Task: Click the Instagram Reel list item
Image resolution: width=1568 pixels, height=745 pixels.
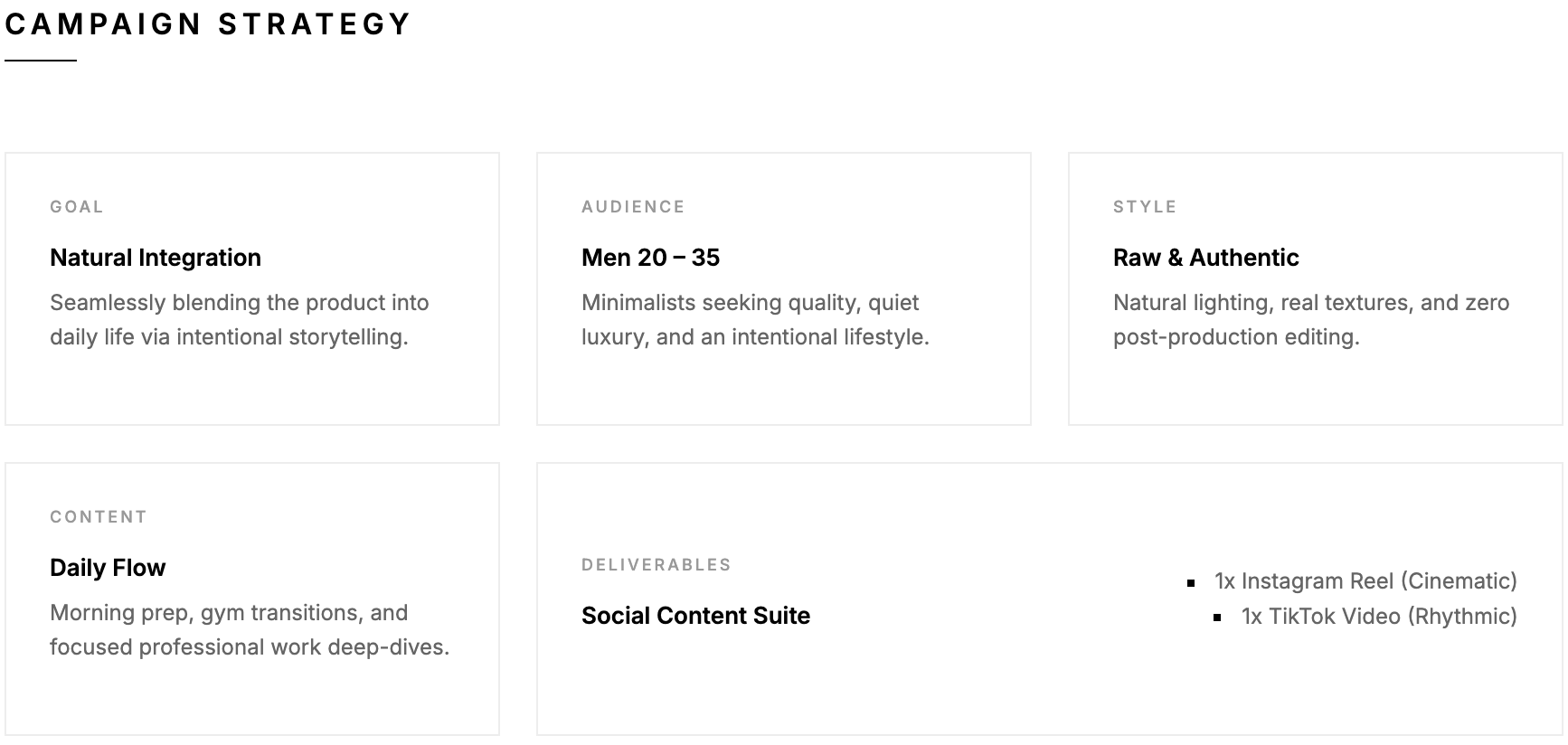Action: pos(1365,581)
